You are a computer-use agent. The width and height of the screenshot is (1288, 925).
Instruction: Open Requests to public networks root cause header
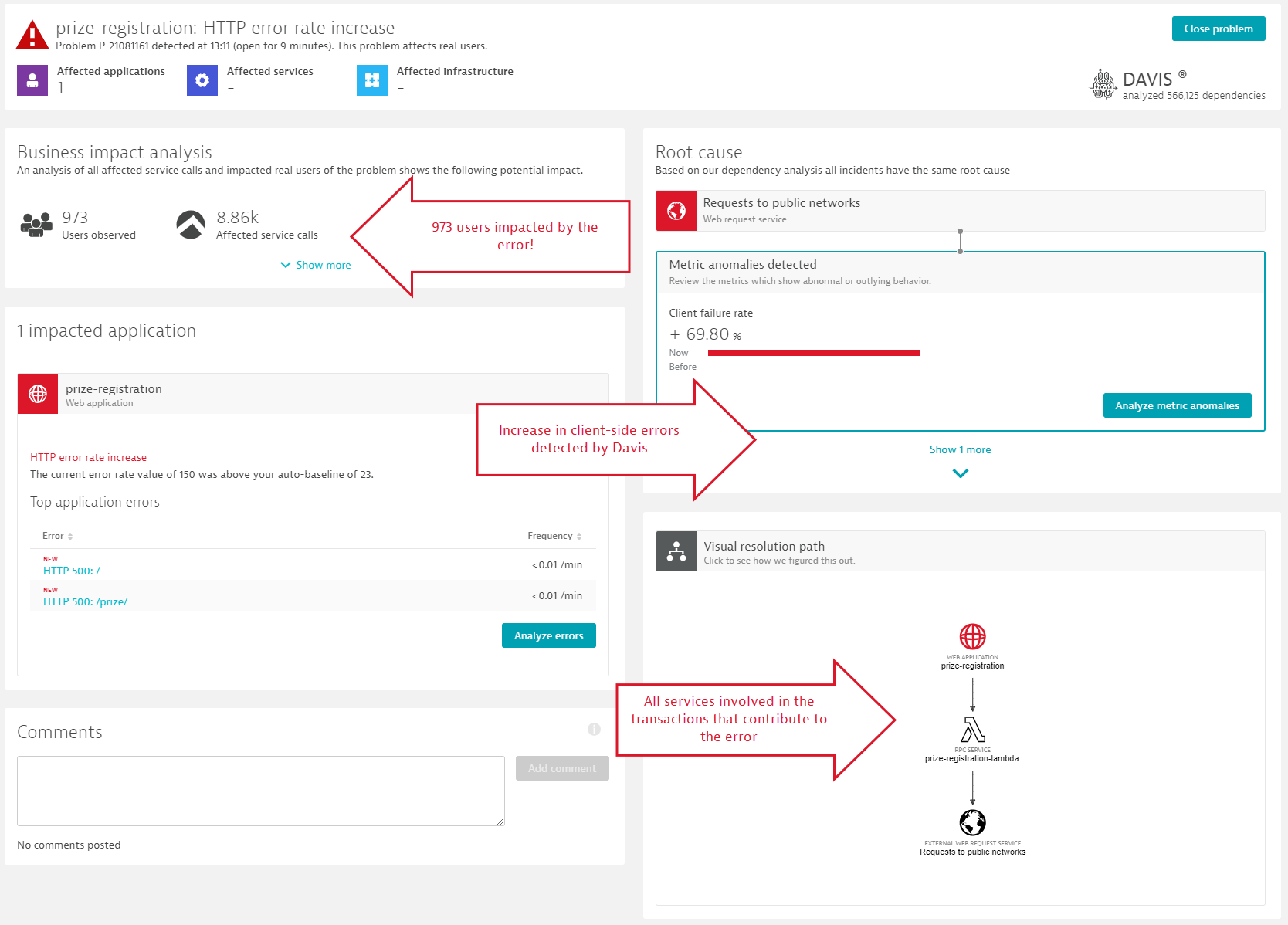tap(961, 211)
